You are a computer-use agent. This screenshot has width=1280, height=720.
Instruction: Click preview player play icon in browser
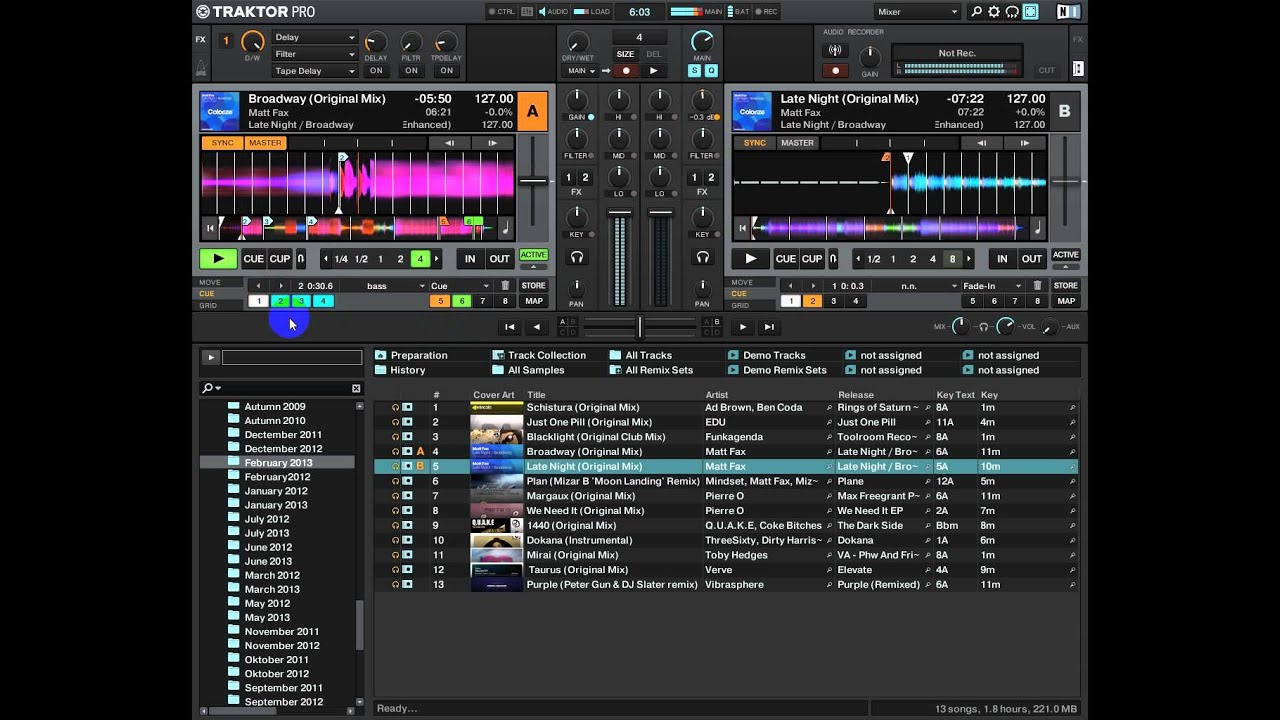tap(210, 357)
